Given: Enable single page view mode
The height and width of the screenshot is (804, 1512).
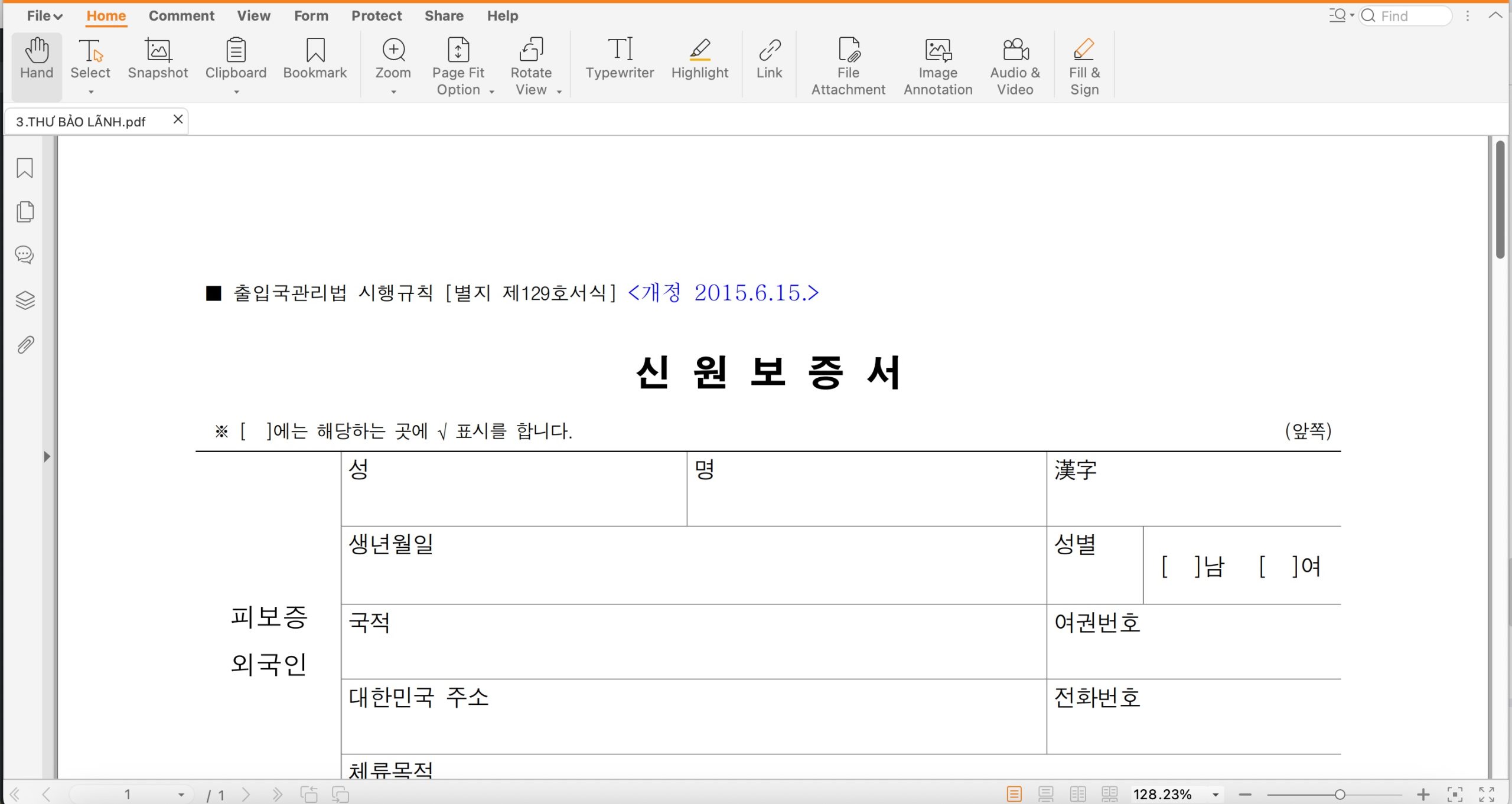Looking at the screenshot, I should [x=1014, y=794].
